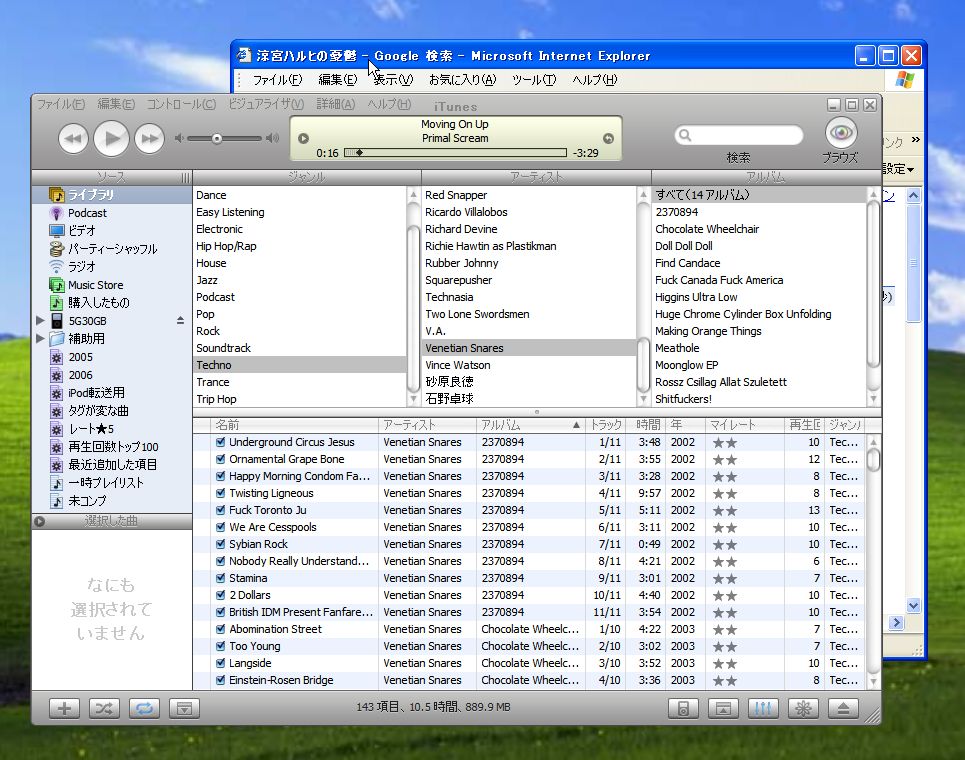The image size is (965, 760).
Task: Open the iTunes コントロール menu
Action: [x=181, y=104]
